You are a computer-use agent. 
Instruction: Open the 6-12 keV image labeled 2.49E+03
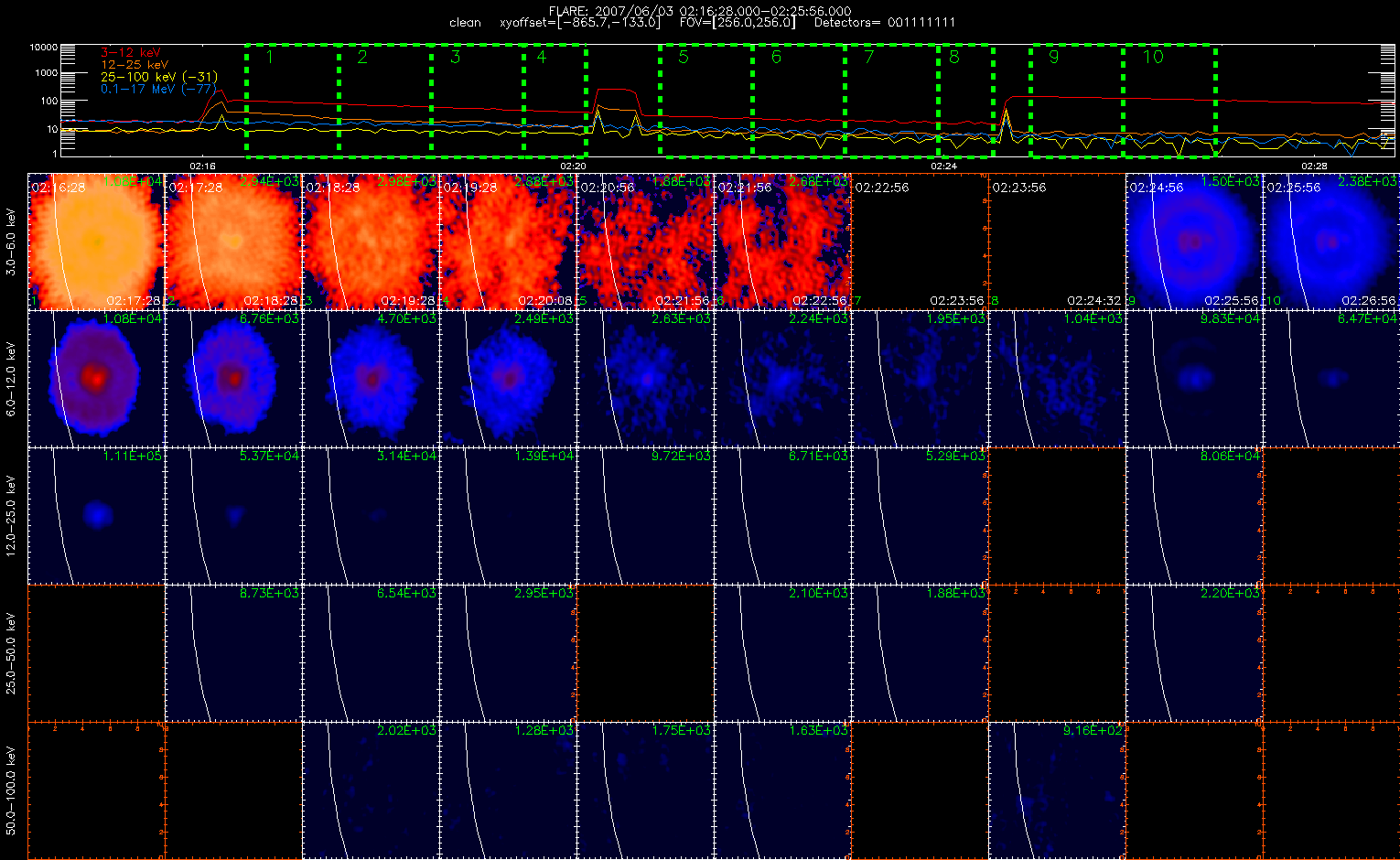508,378
